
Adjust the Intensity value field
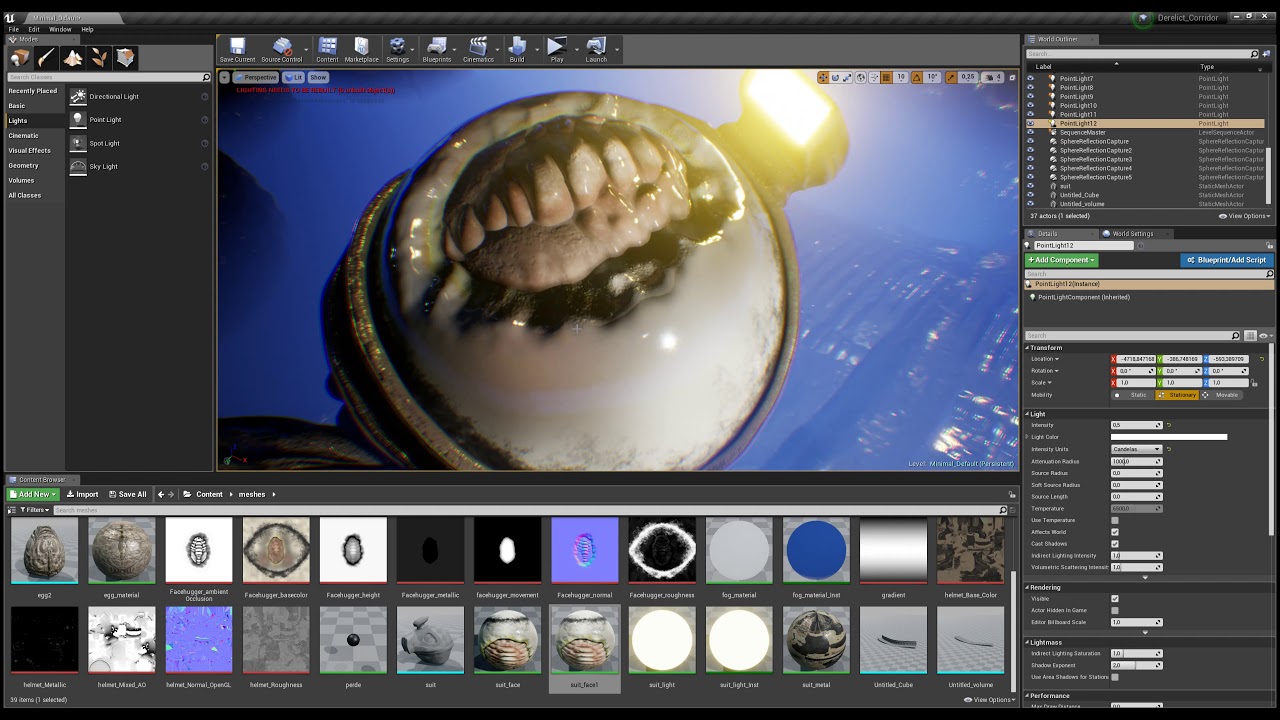point(1137,425)
